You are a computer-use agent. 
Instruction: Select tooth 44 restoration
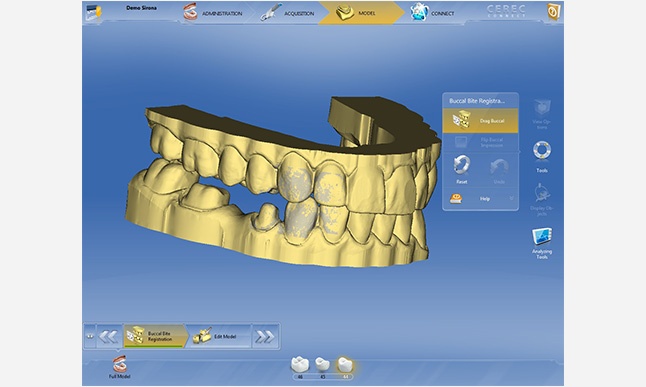click(x=345, y=365)
